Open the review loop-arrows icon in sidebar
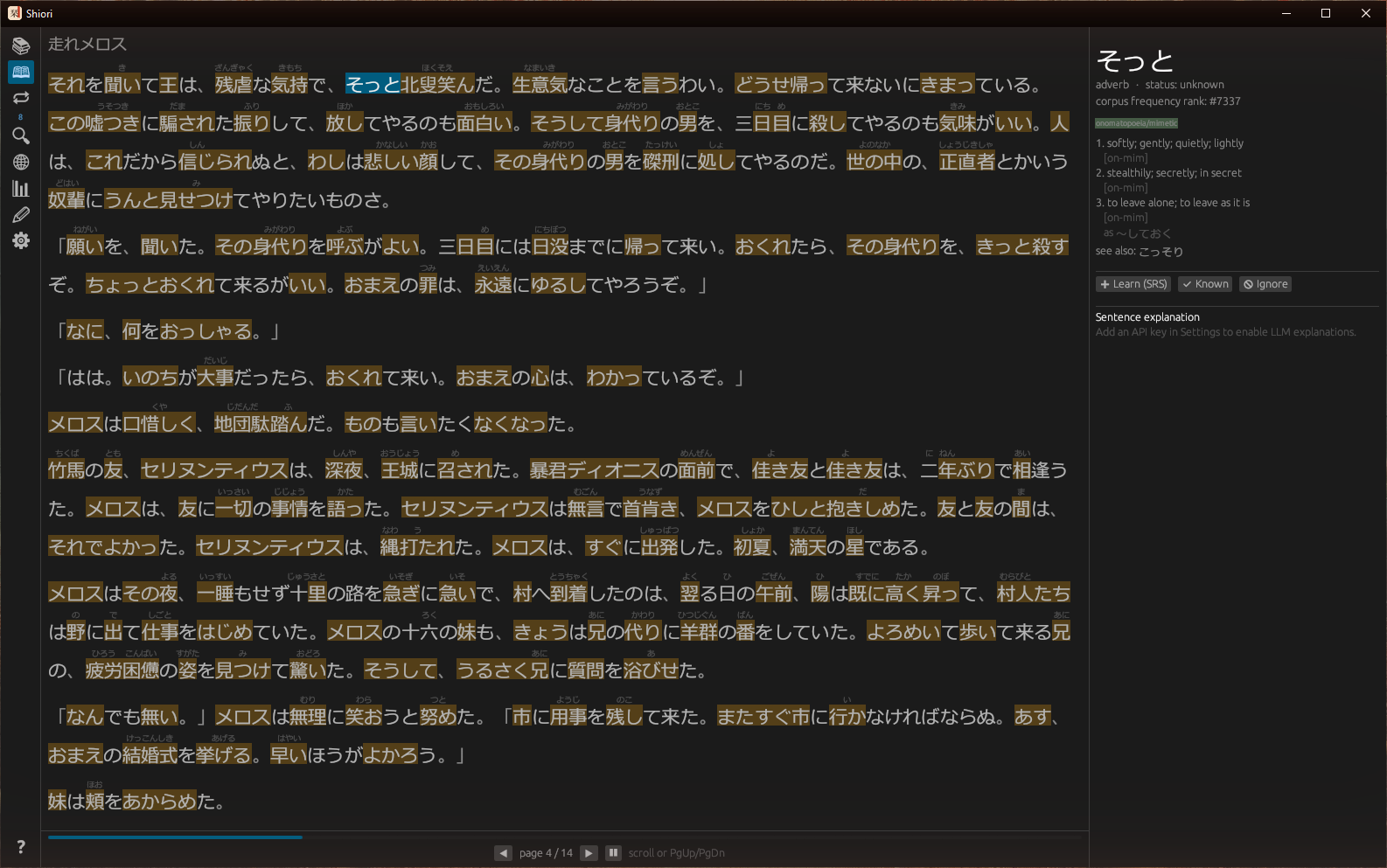This screenshot has height=868, width=1387. (21, 98)
